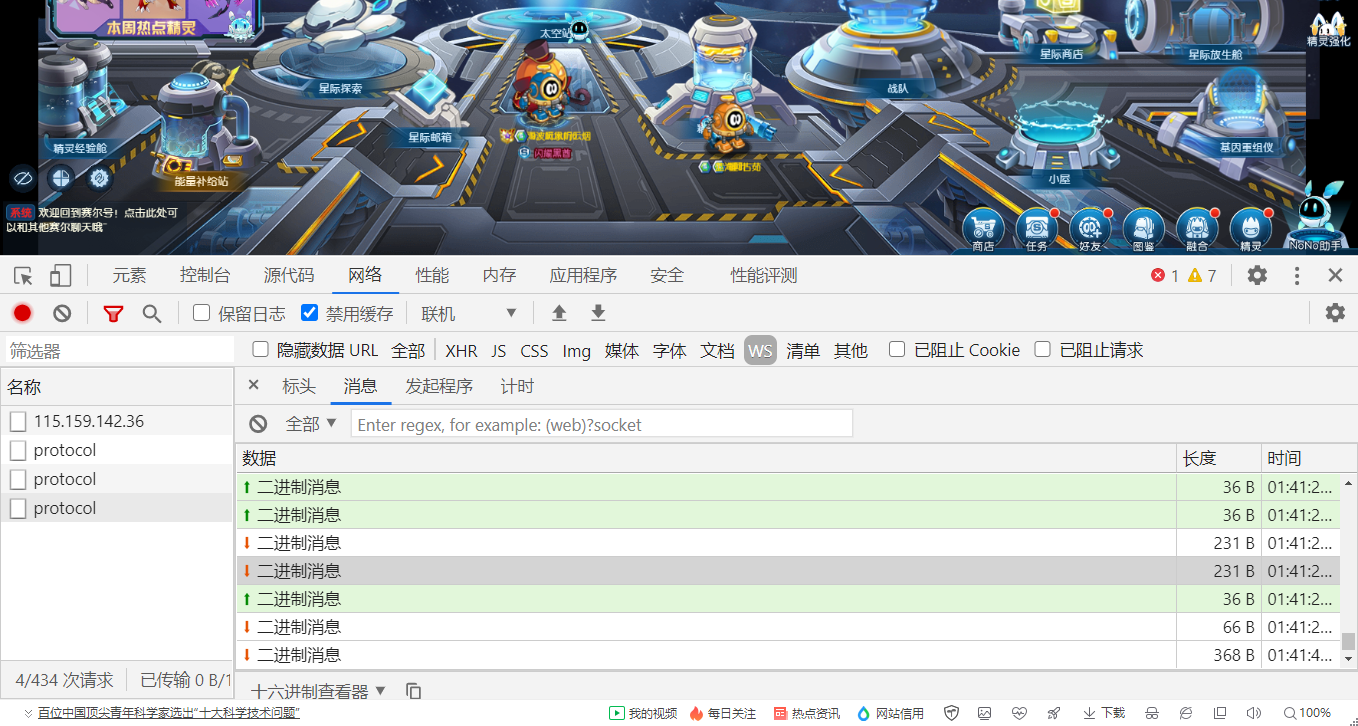1358x726 pixels.
Task: Open the 商店 shop icon in game
Action: [983, 231]
